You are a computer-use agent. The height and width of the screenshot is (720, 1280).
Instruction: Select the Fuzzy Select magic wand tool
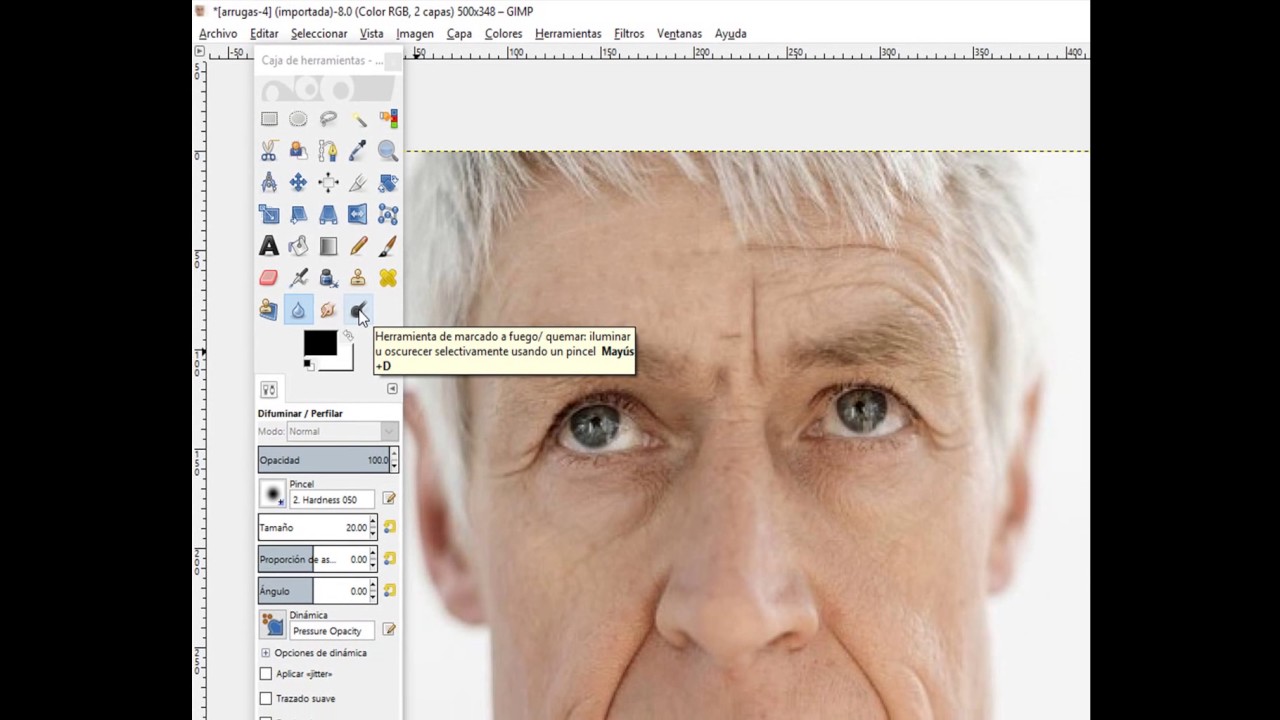tap(358, 119)
